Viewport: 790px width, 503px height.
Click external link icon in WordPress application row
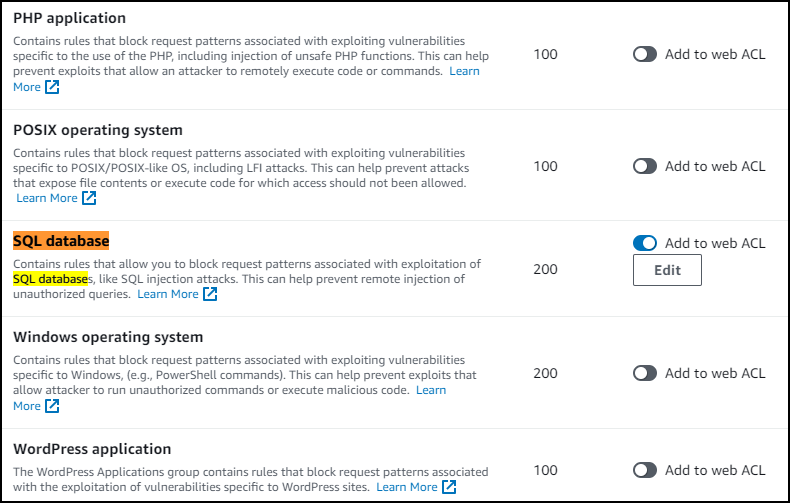449,487
